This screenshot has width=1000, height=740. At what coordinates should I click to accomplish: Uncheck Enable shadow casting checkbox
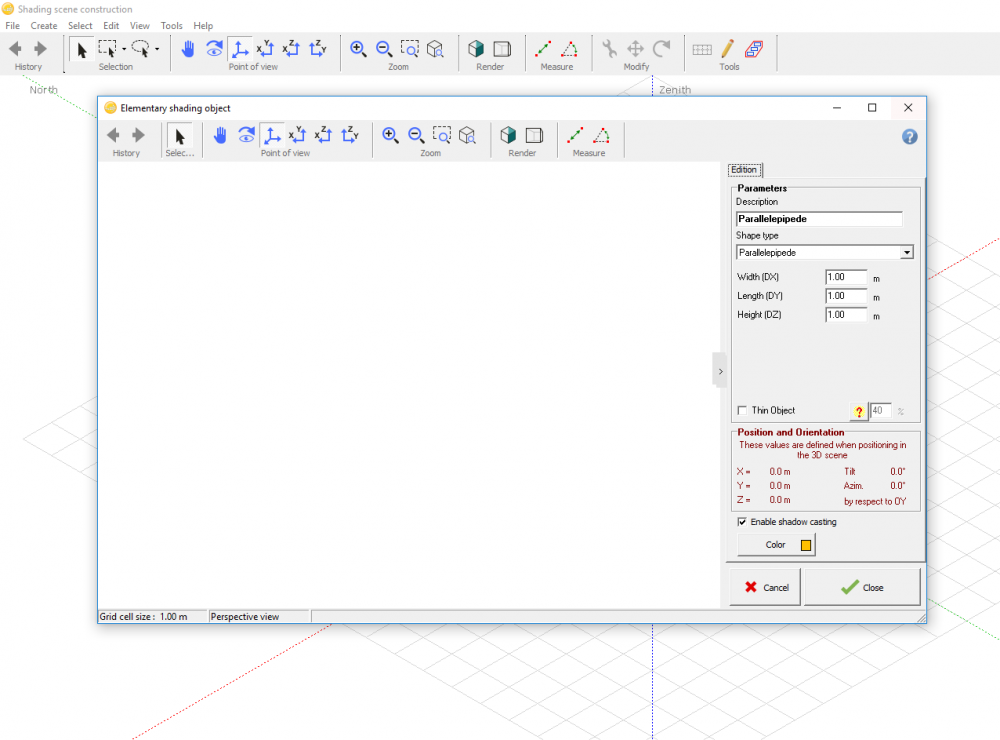pyautogui.click(x=742, y=522)
